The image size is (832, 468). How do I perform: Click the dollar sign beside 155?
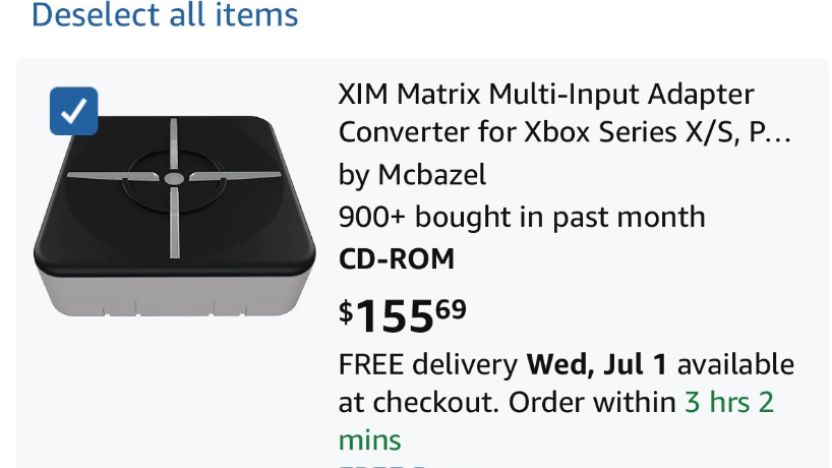346,312
